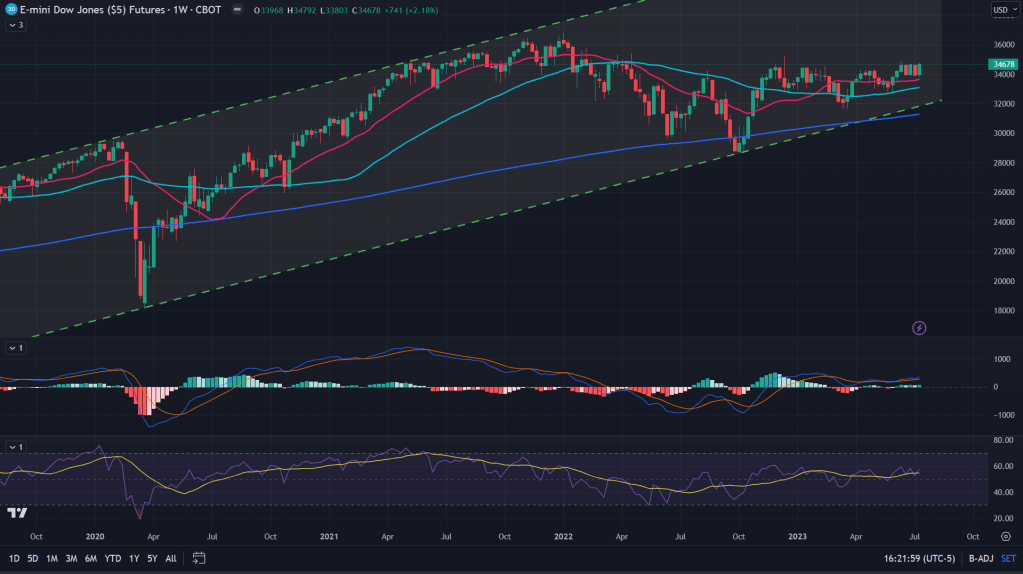Screen dimensions: 1023x574
Task: Click the 16:21:59 (UTC-5) timezone clock
Action: click(x=919, y=557)
